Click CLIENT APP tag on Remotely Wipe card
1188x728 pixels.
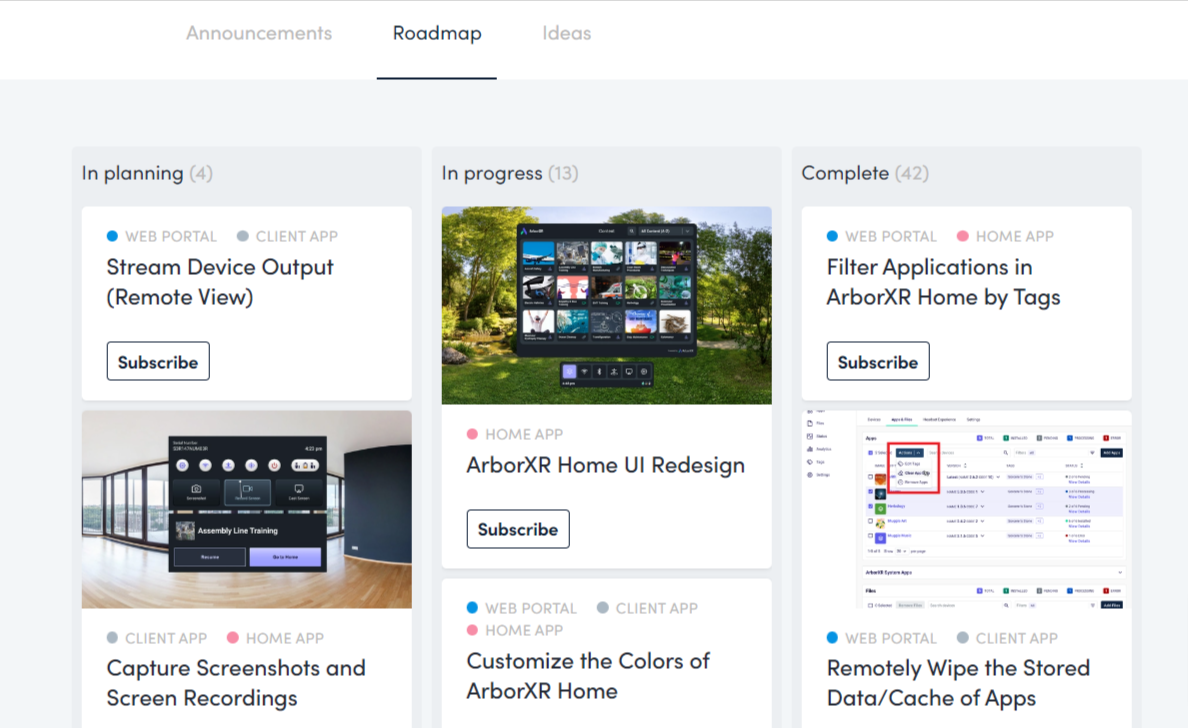click(1008, 638)
